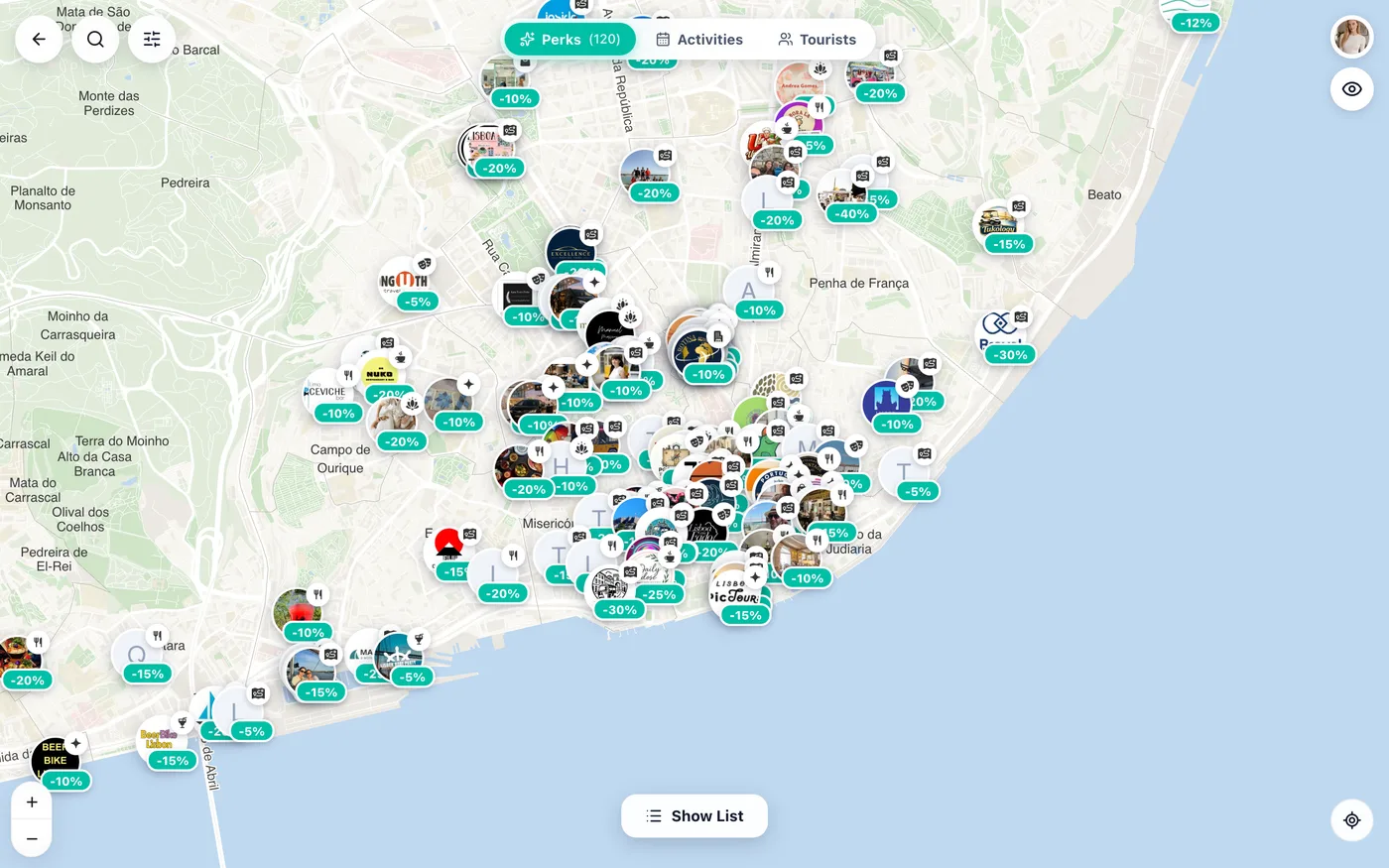Switch to the Tourists tab
1389x868 pixels.
pyautogui.click(x=817, y=40)
